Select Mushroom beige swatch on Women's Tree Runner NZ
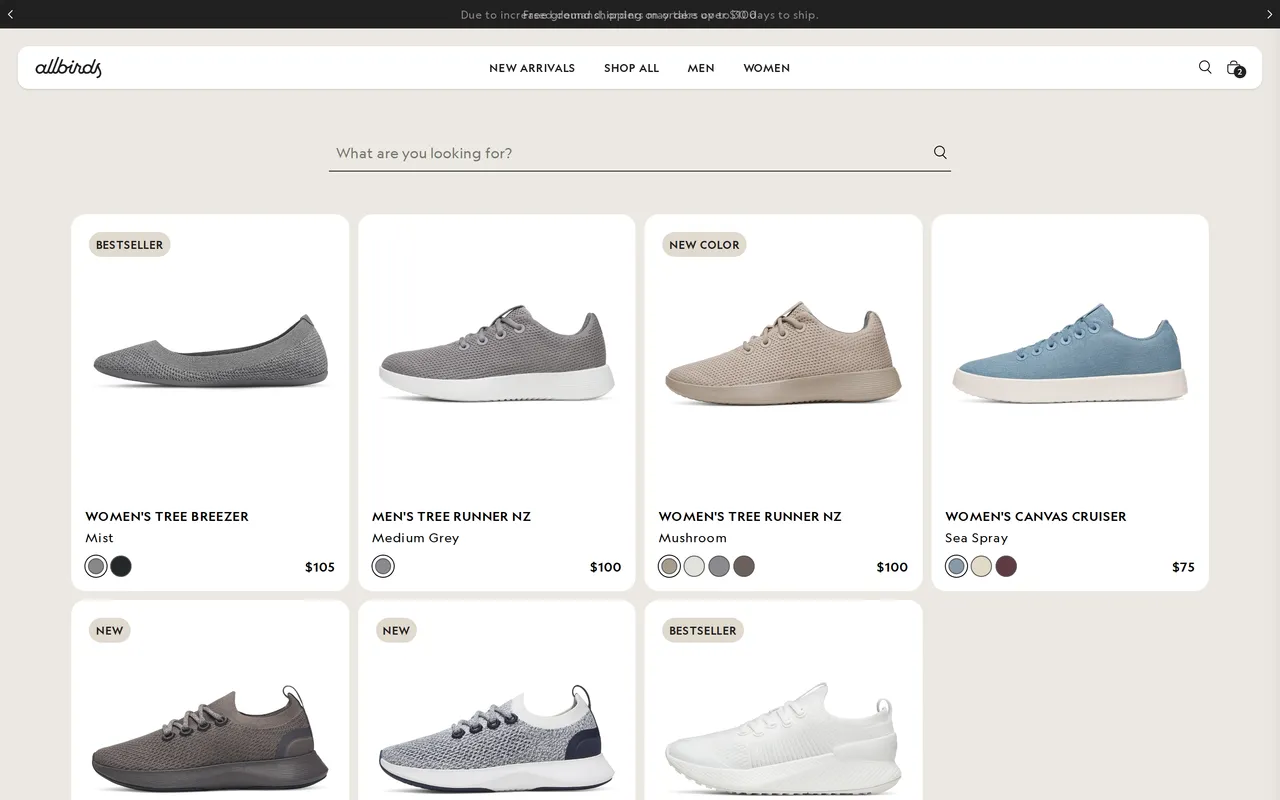 [669, 567]
